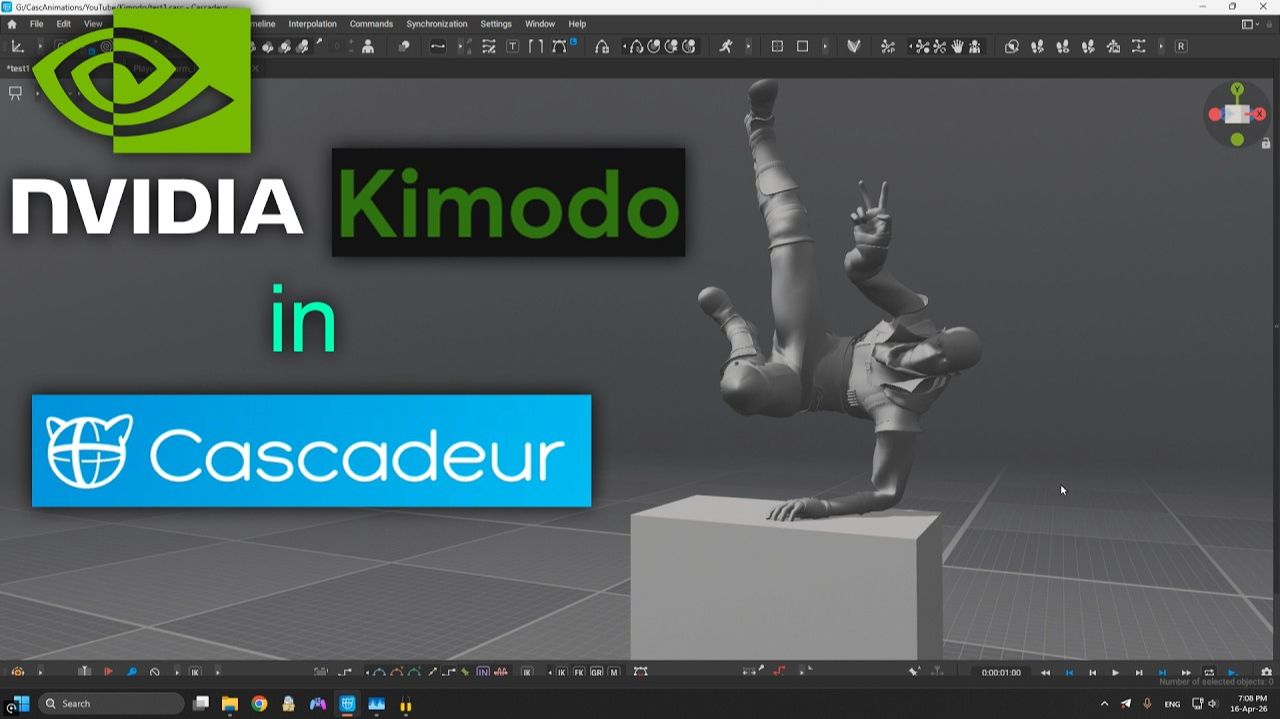This screenshot has height=719, width=1280.
Task: Click the fast-forward double-arrow button
Action: click(1186, 672)
